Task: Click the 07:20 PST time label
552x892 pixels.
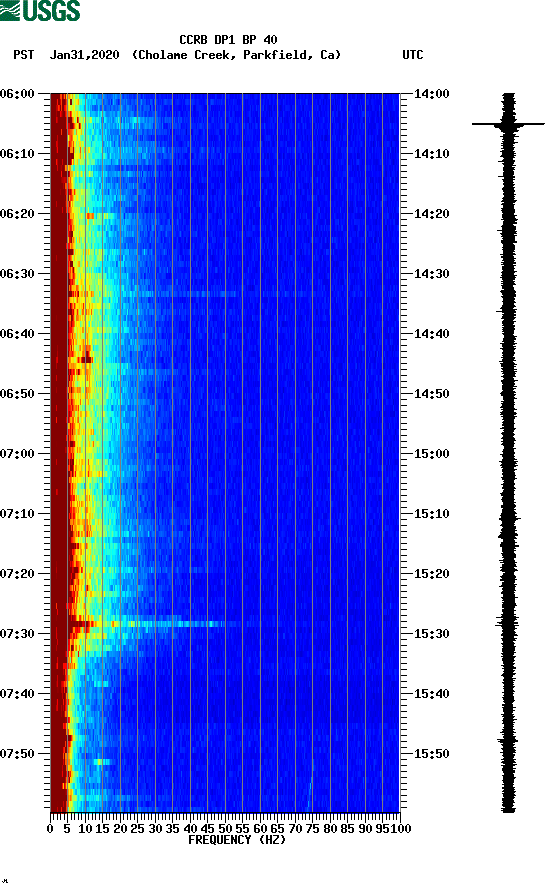Action: (18, 573)
